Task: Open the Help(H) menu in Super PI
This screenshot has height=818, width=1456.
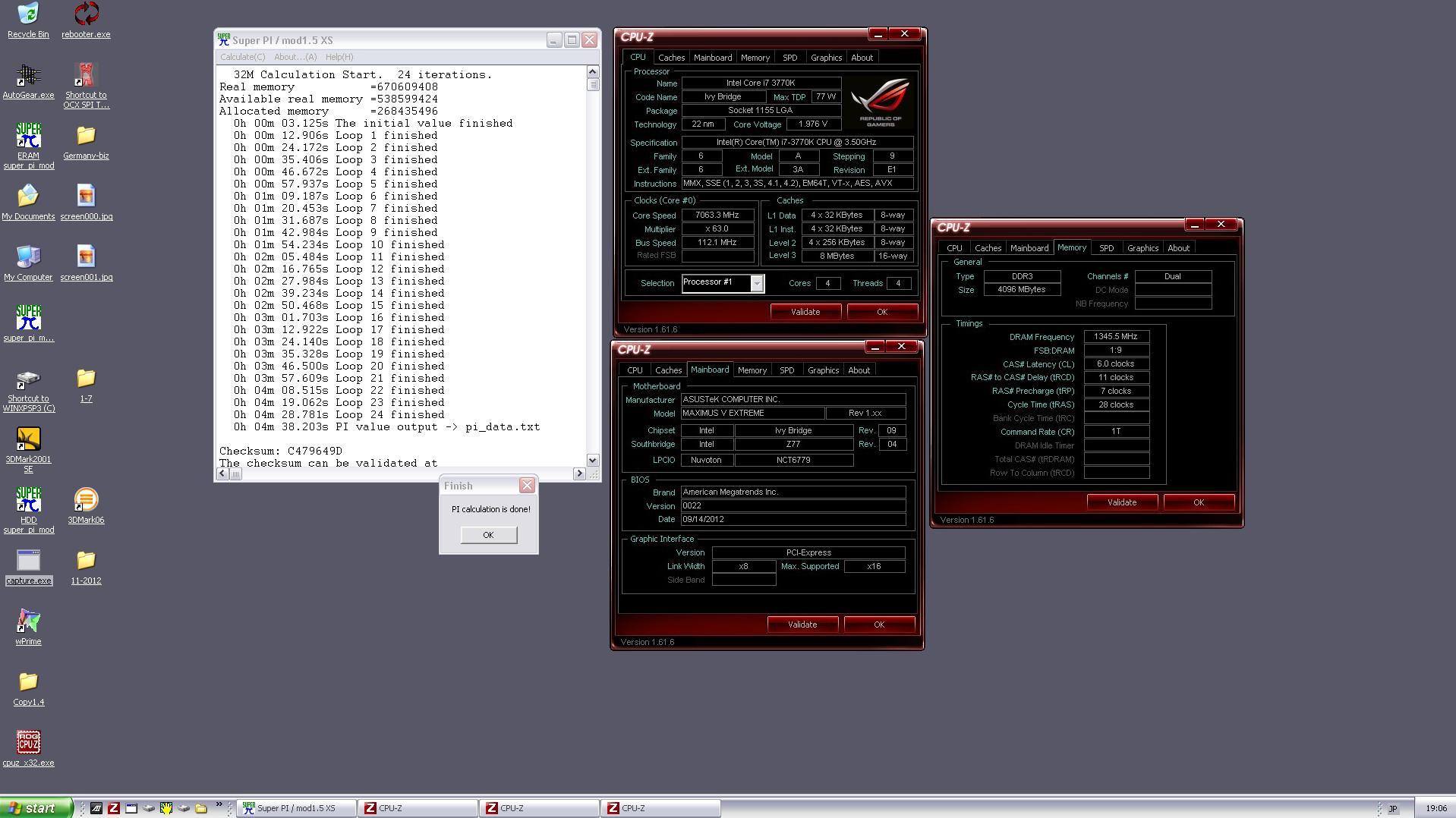Action: pos(339,57)
